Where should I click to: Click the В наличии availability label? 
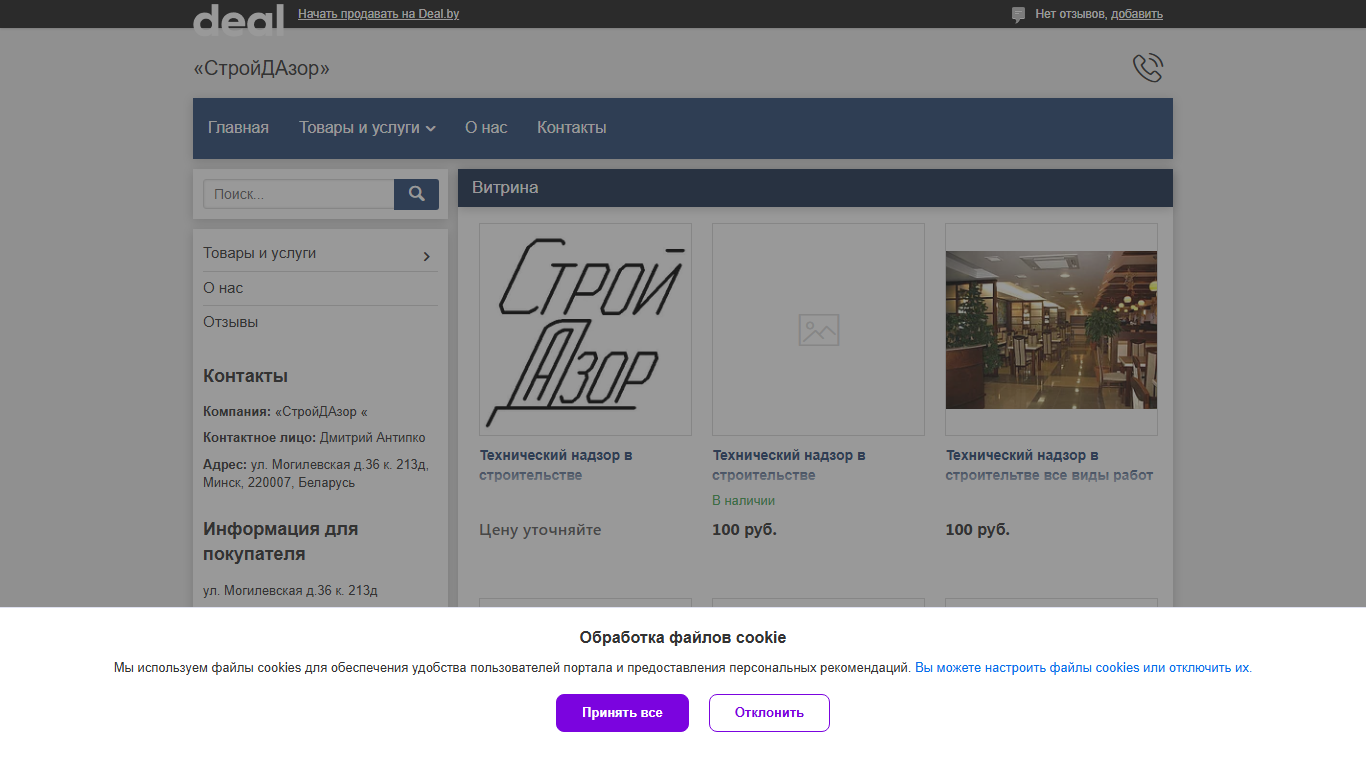pyautogui.click(x=743, y=500)
